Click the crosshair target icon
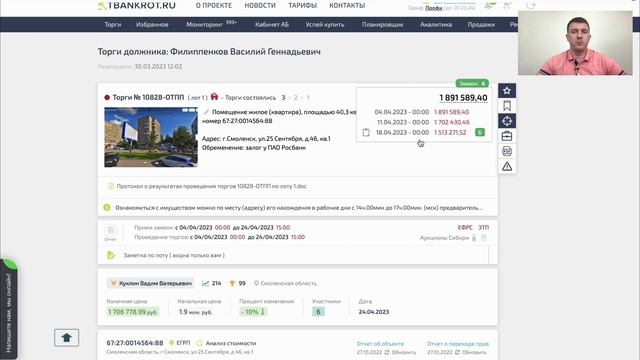 [x=507, y=121]
